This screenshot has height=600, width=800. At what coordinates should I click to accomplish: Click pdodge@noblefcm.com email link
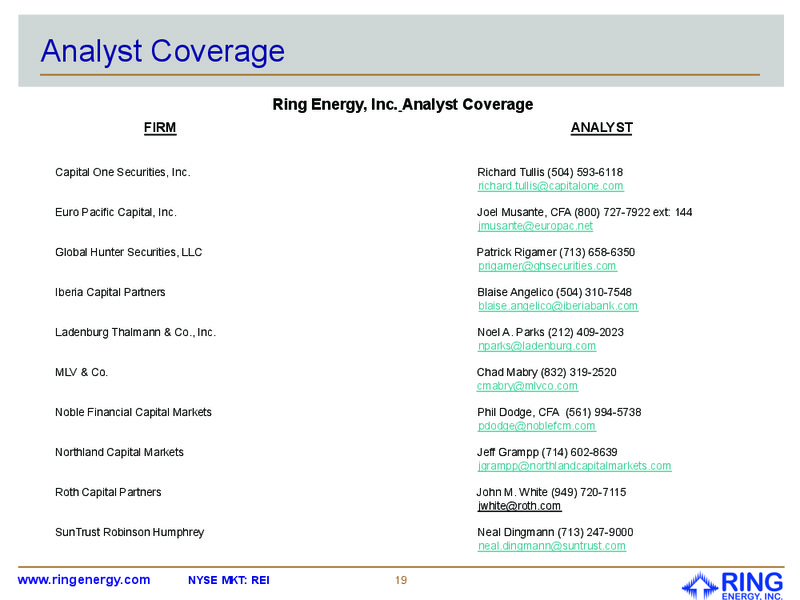tap(536, 426)
